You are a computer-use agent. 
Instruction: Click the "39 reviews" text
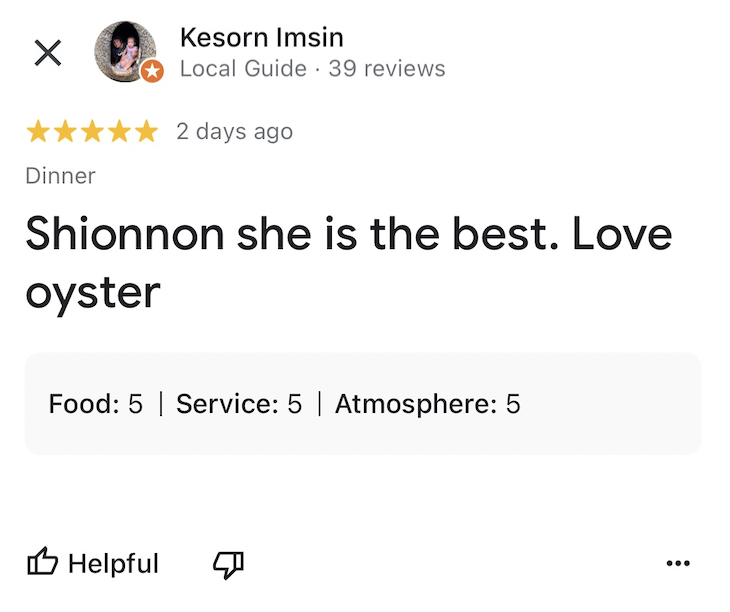386,69
